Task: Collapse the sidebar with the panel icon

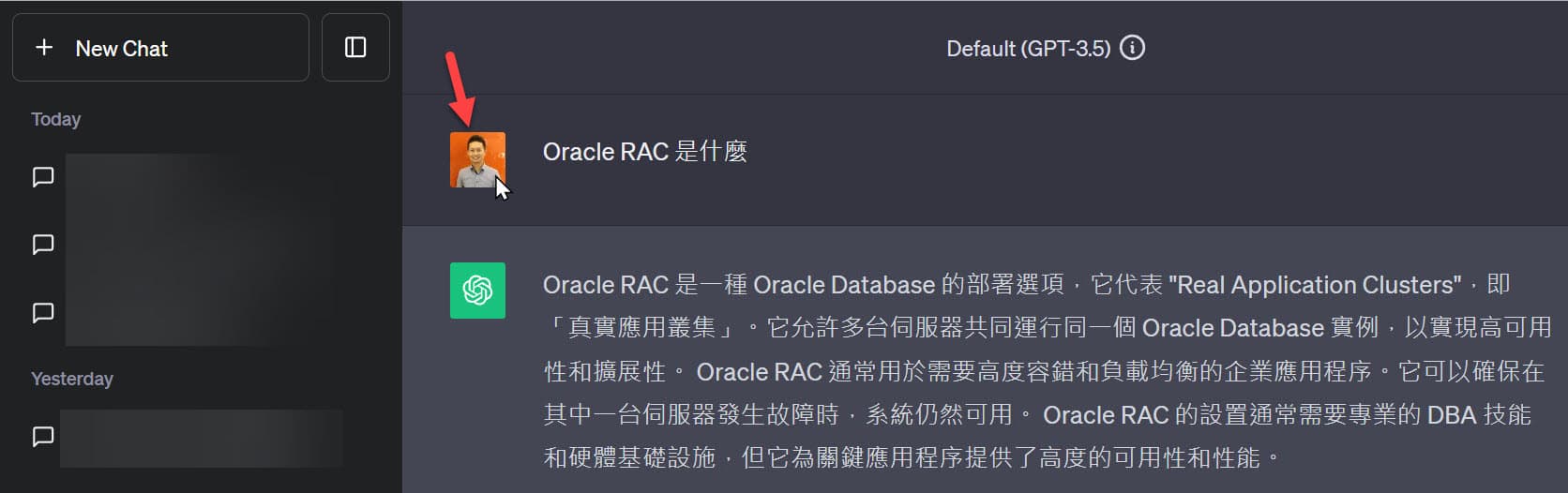Action: pos(355,48)
